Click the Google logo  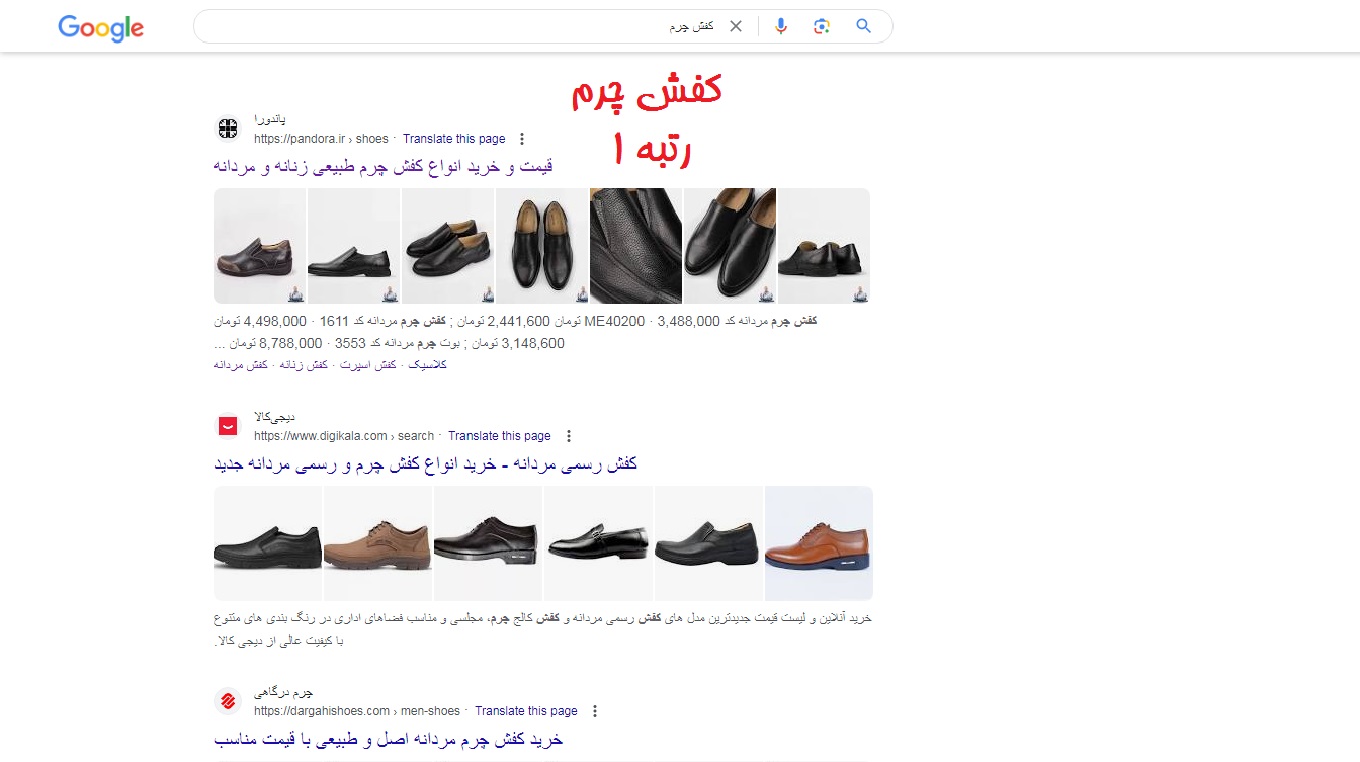coord(101,28)
